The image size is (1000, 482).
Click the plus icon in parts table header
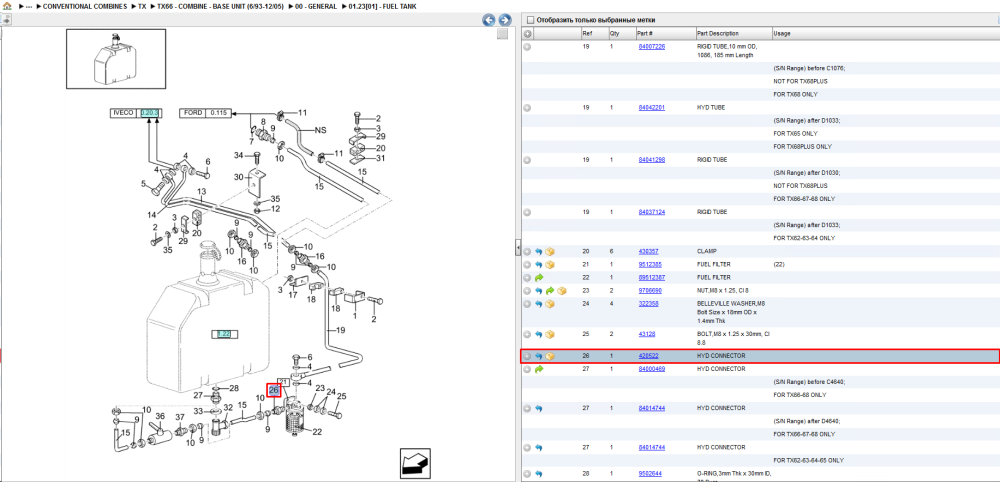527,33
